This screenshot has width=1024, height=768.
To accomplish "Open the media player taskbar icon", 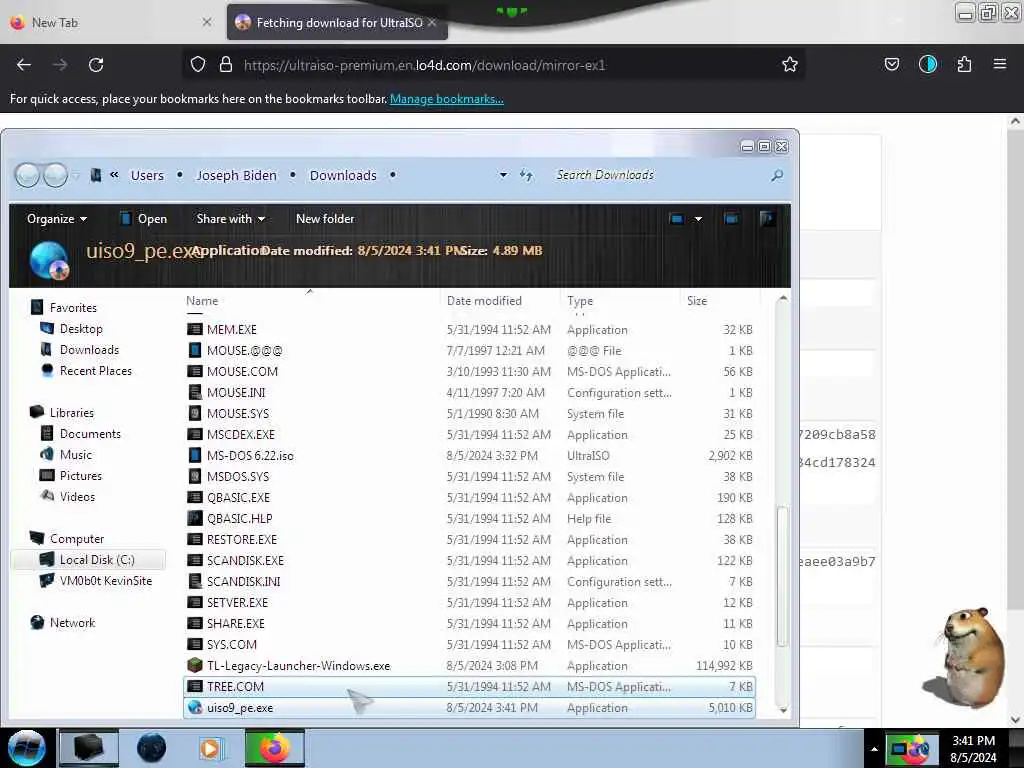I will click(x=210, y=748).
